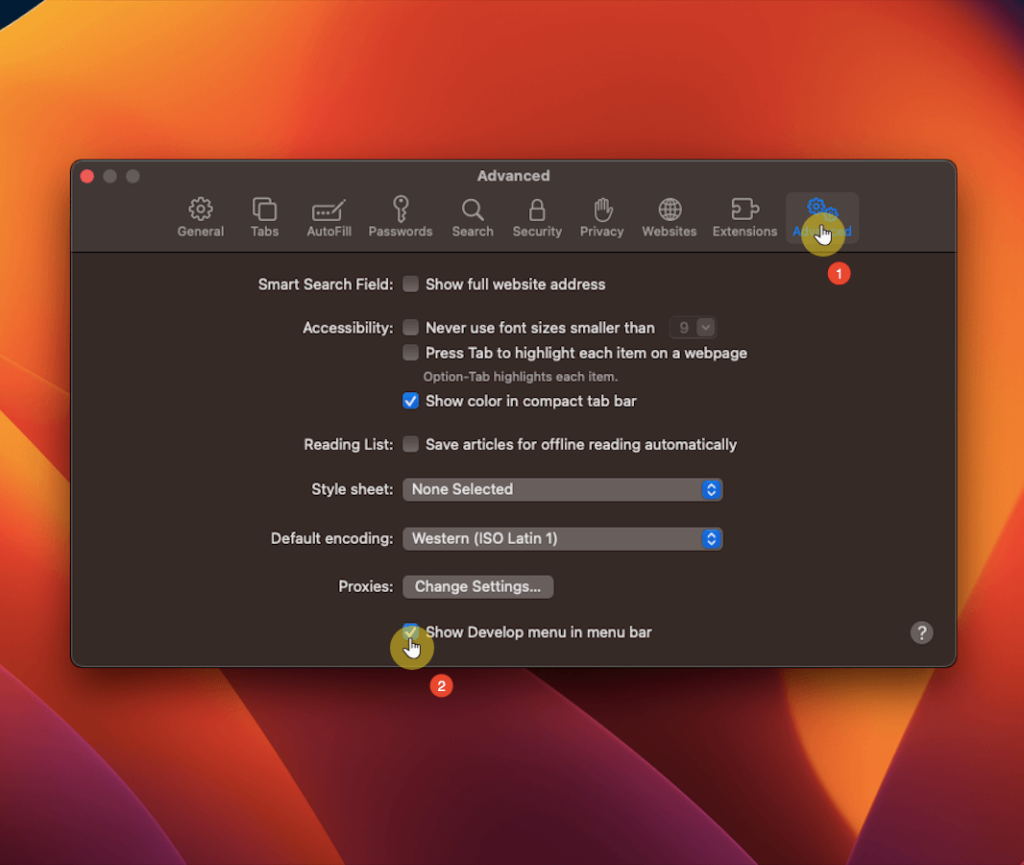Go to Security settings
The height and width of the screenshot is (865, 1024).
[x=537, y=217]
